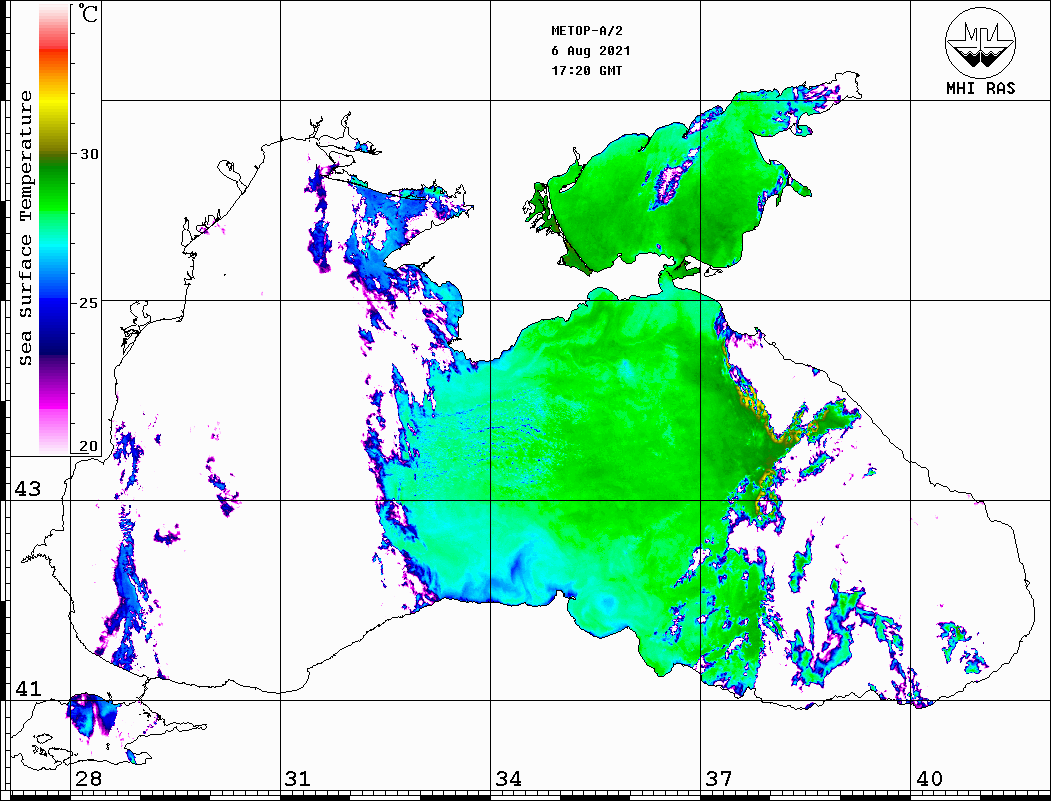This screenshot has width=1051, height=801.
Task: Click the 'Sea Surface Temperature' vertical label
Action: (25, 228)
